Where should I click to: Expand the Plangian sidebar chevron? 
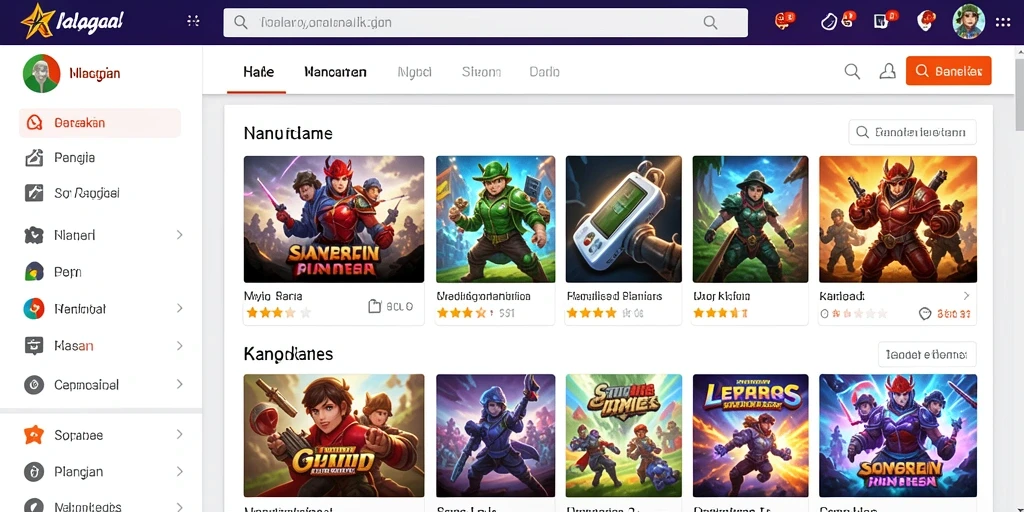click(180, 472)
